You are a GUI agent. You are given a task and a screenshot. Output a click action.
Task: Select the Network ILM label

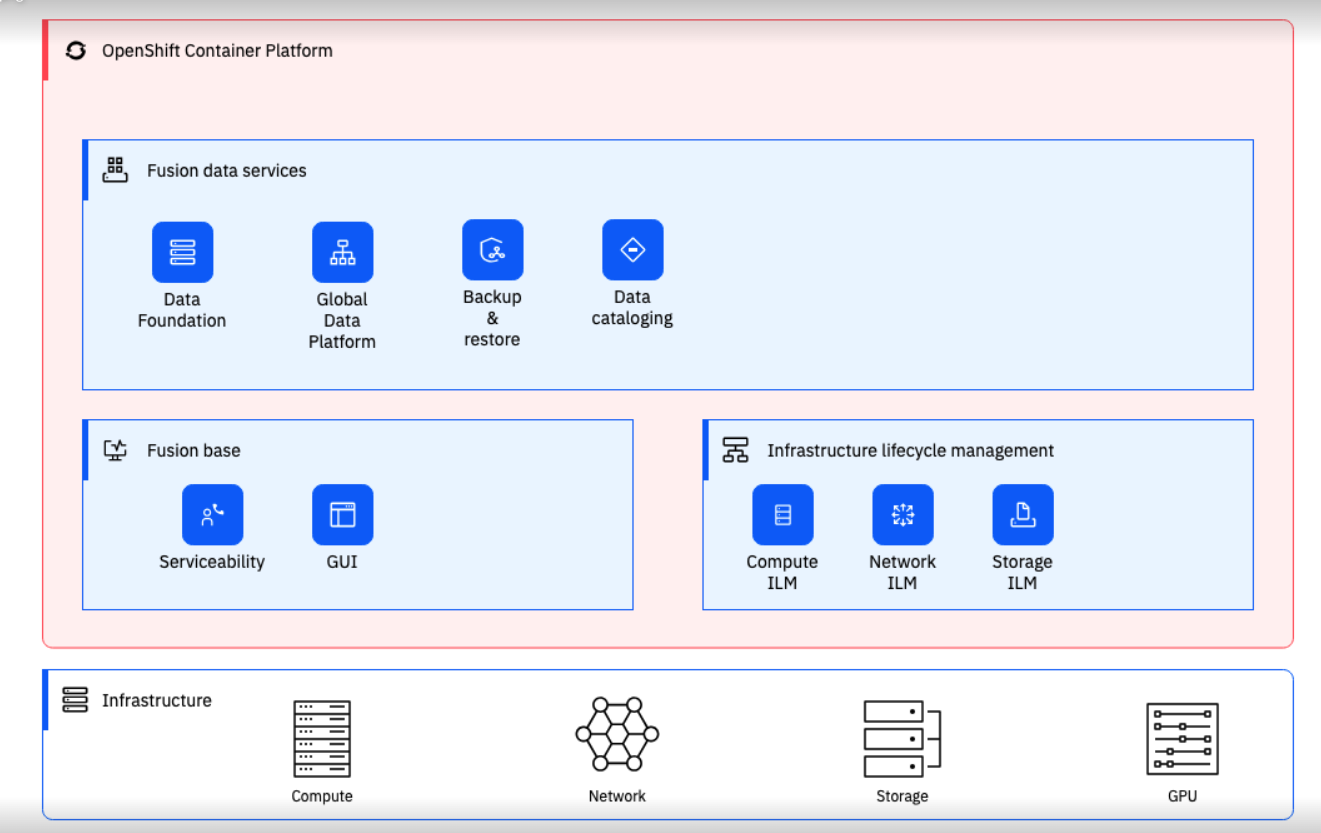pos(902,572)
